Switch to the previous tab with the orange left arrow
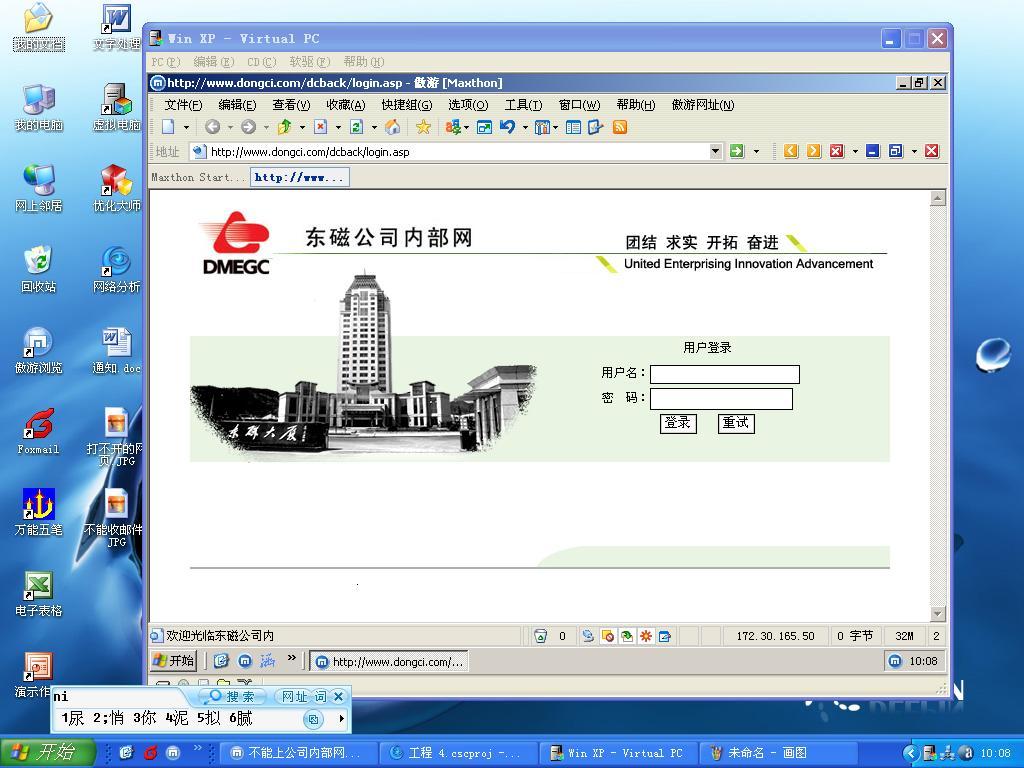1024x768 pixels. click(x=791, y=152)
